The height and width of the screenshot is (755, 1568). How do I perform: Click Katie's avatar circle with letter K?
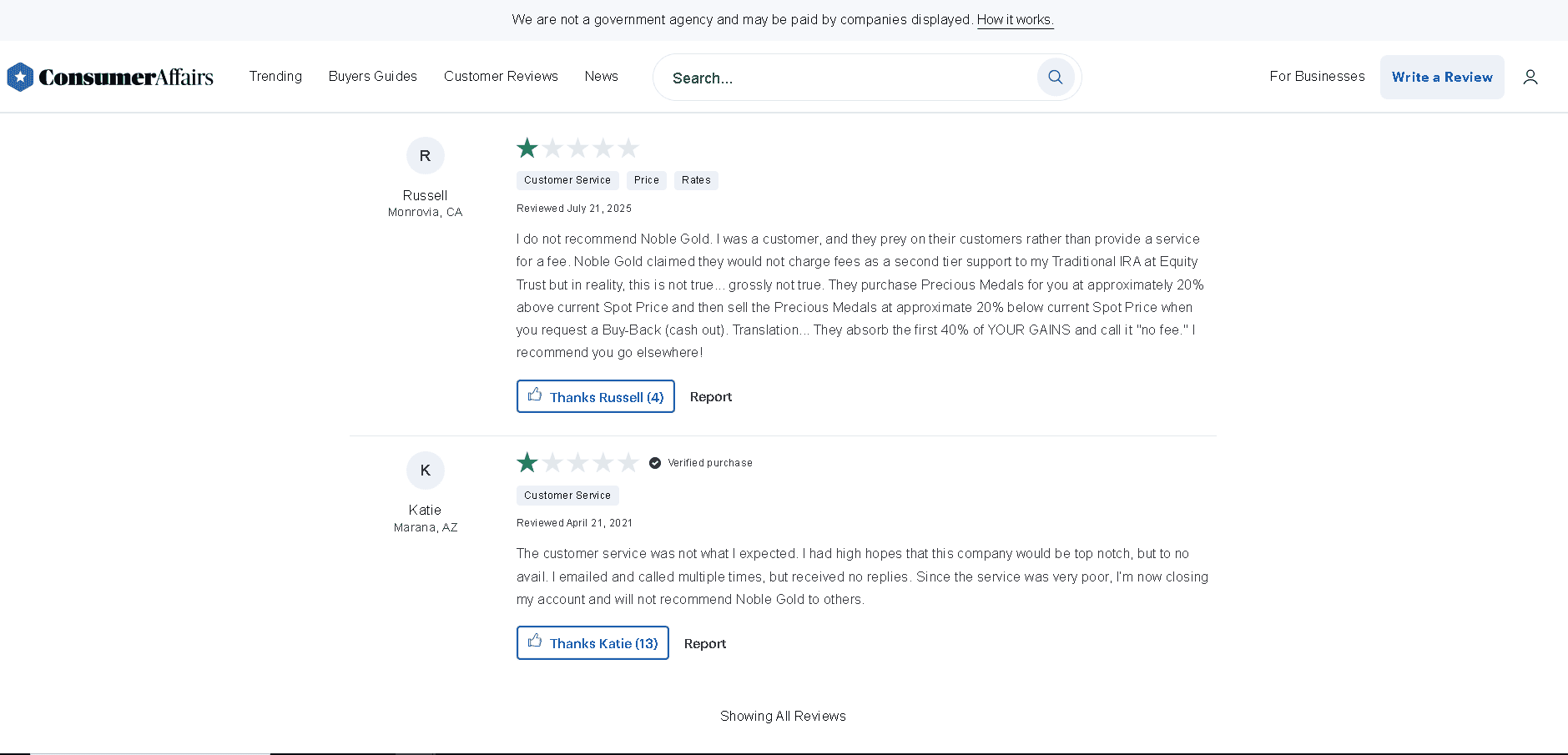(x=426, y=471)
